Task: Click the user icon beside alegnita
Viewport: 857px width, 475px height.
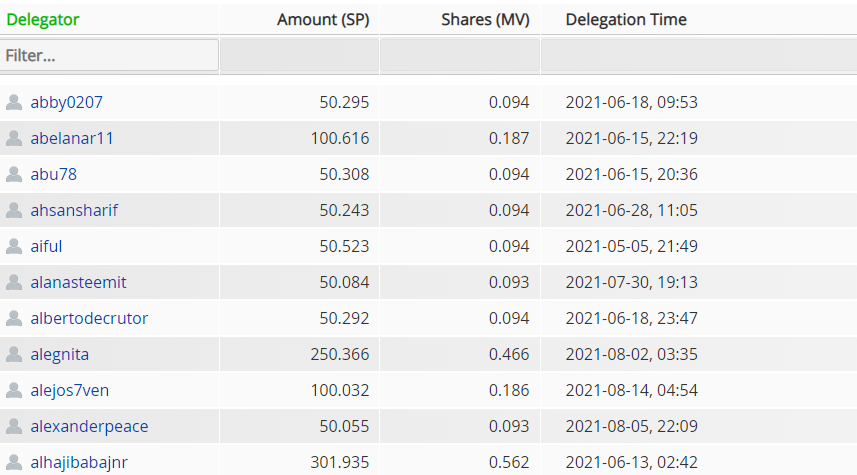Action: [x=14, y=354]
